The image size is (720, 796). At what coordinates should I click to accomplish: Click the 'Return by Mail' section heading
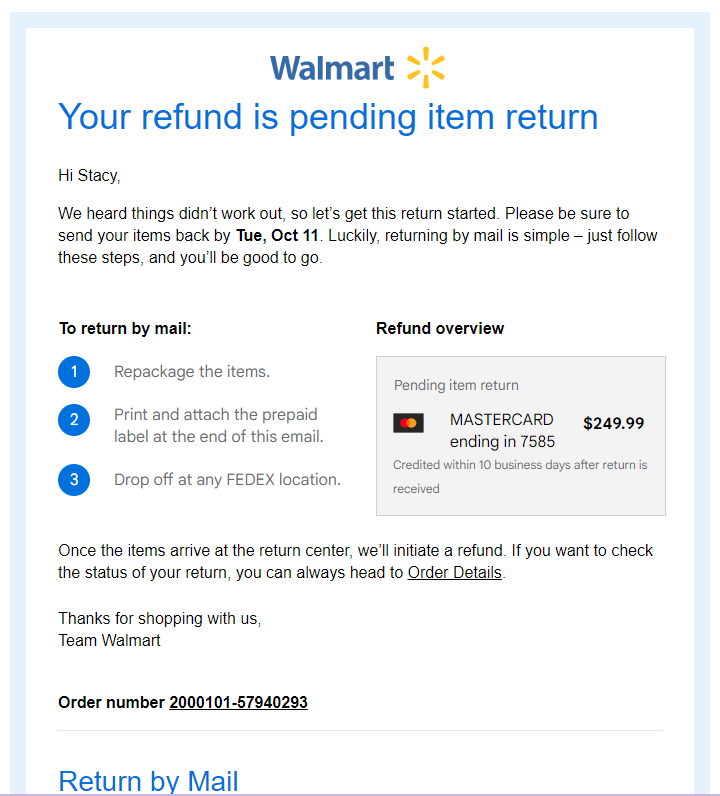[x=148, y=781]
